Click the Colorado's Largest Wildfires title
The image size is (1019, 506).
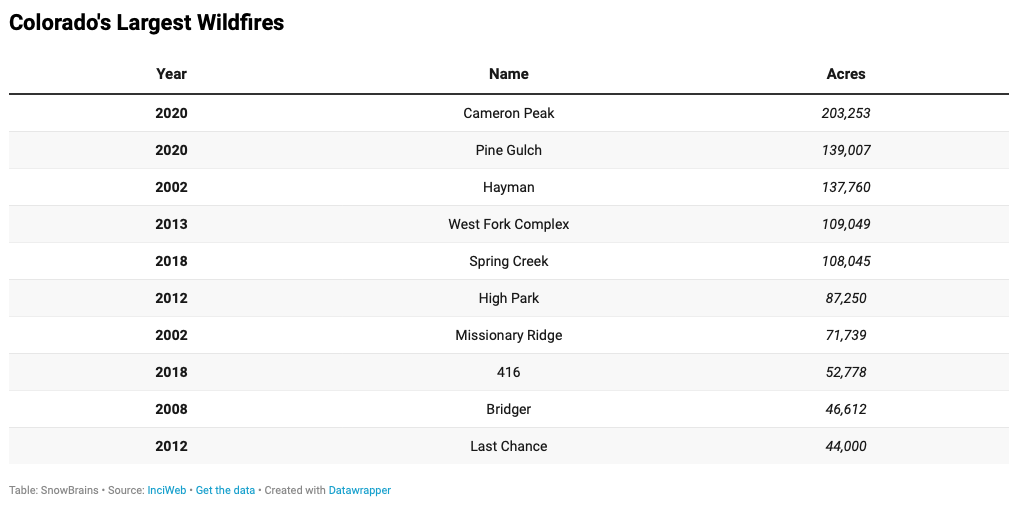pos(147,23)
